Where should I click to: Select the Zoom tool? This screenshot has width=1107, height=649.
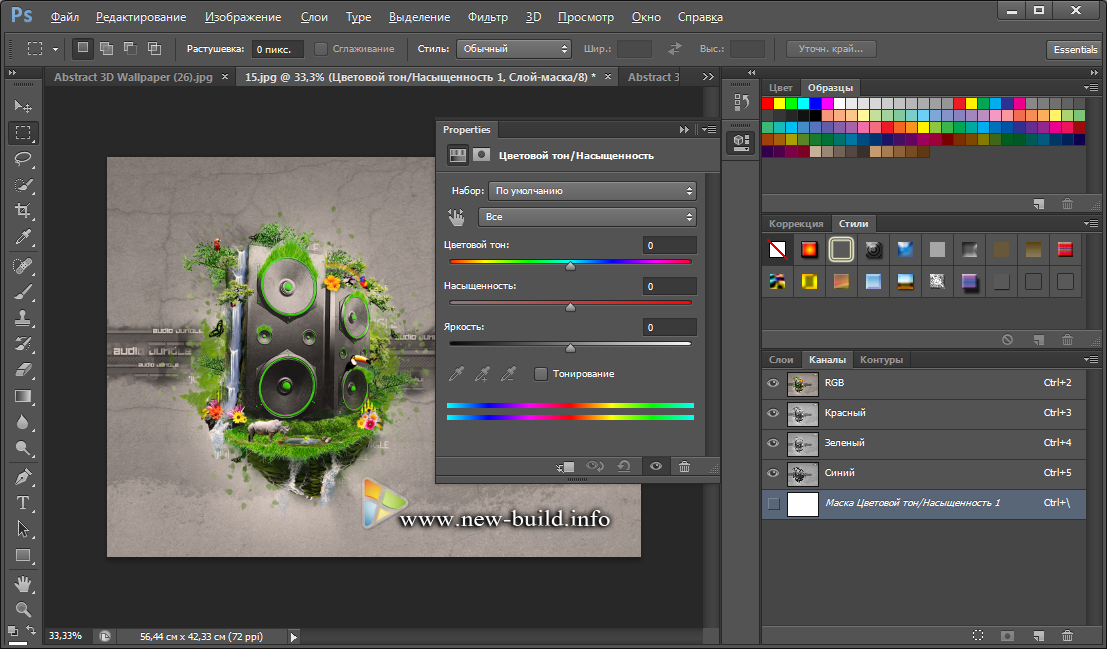pyautogui.click(x=23, y=608)
